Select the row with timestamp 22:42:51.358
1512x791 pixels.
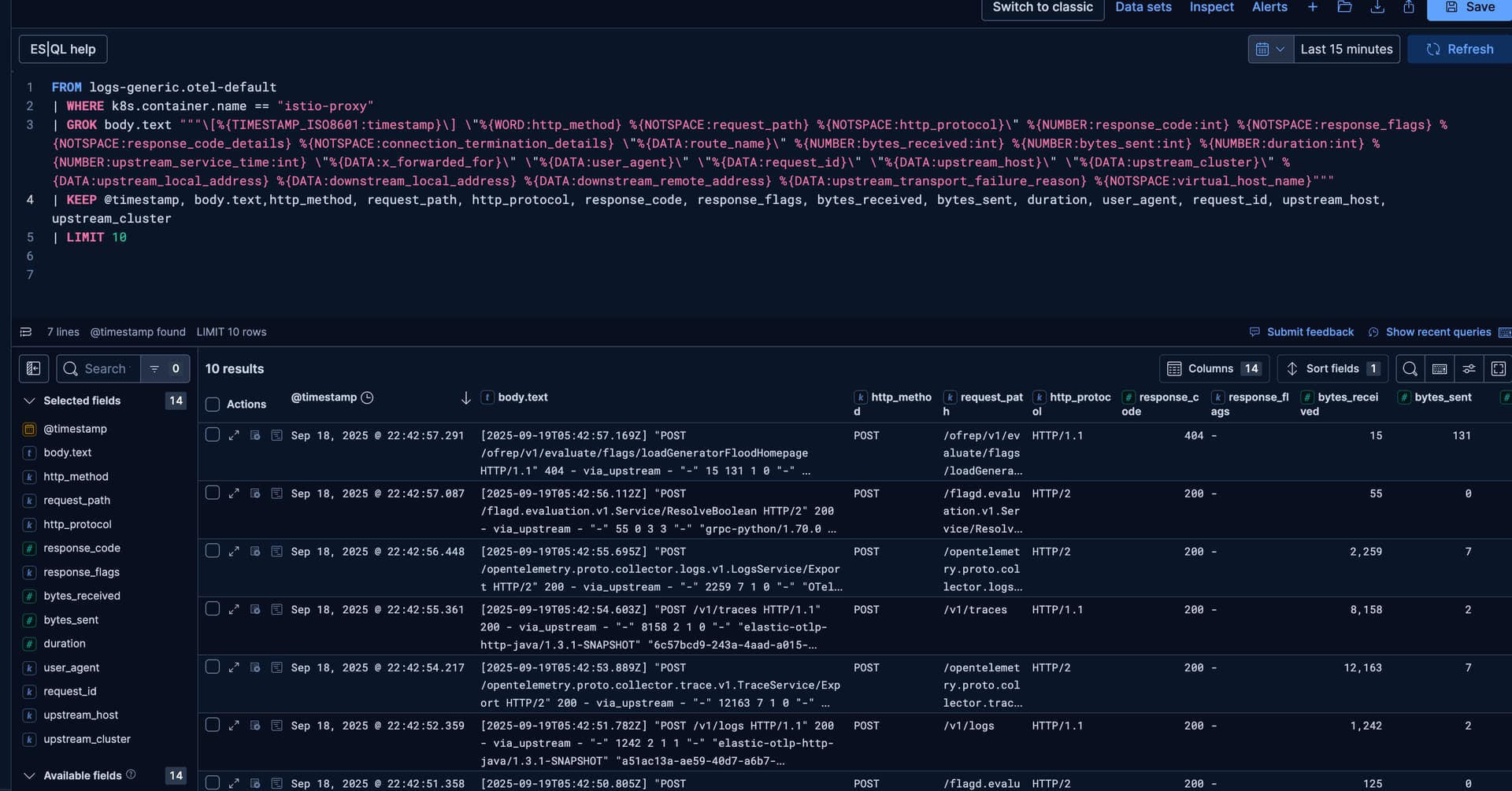point(213,783)
